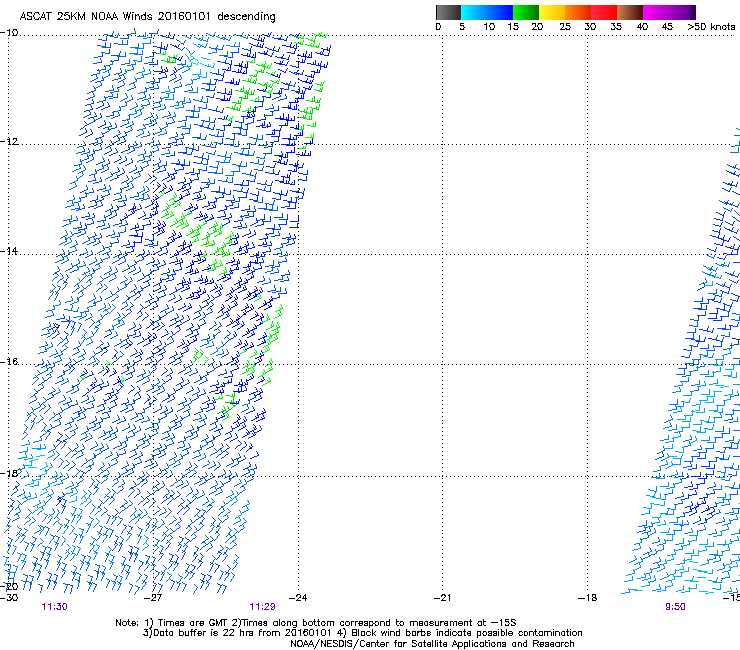The height and width of the screenshot is (650, 740).
Task: Click the -21 longitude axis label
Action: click(x=443, y=598)
